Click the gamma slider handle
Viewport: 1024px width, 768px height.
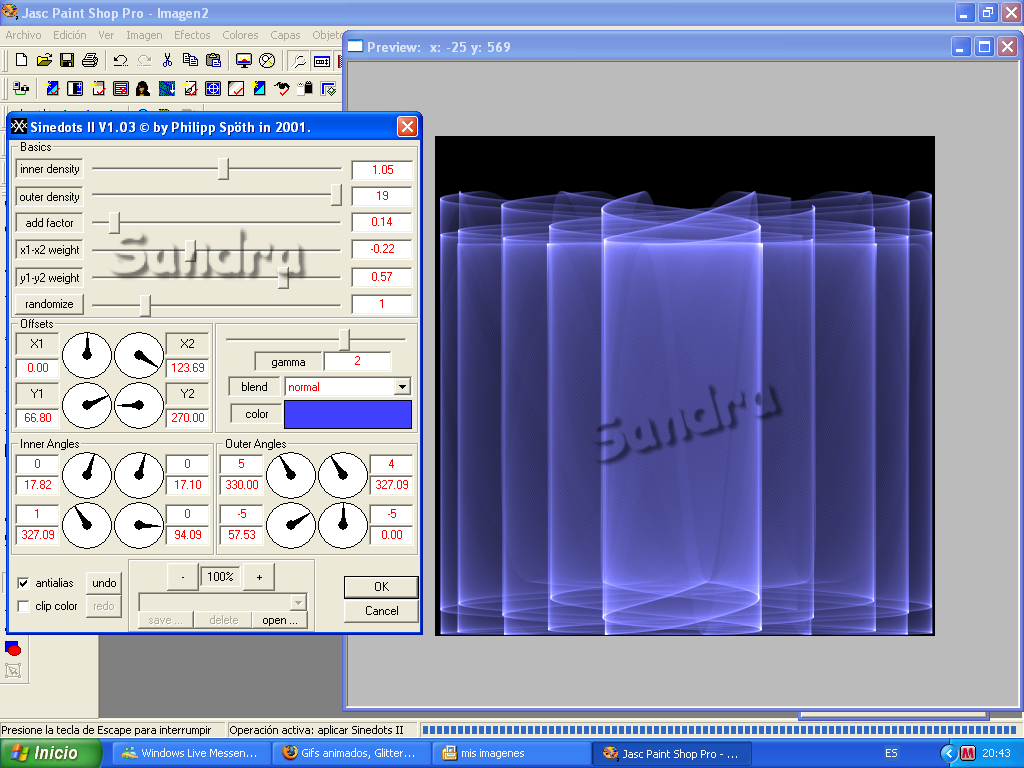click(x=344, y=339)
